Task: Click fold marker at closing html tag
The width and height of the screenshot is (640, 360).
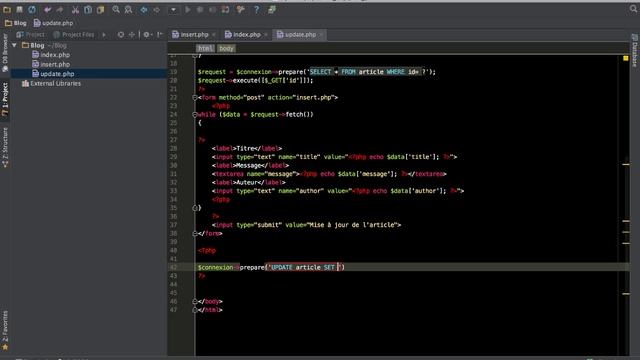Action: click(x=195, y=310)
